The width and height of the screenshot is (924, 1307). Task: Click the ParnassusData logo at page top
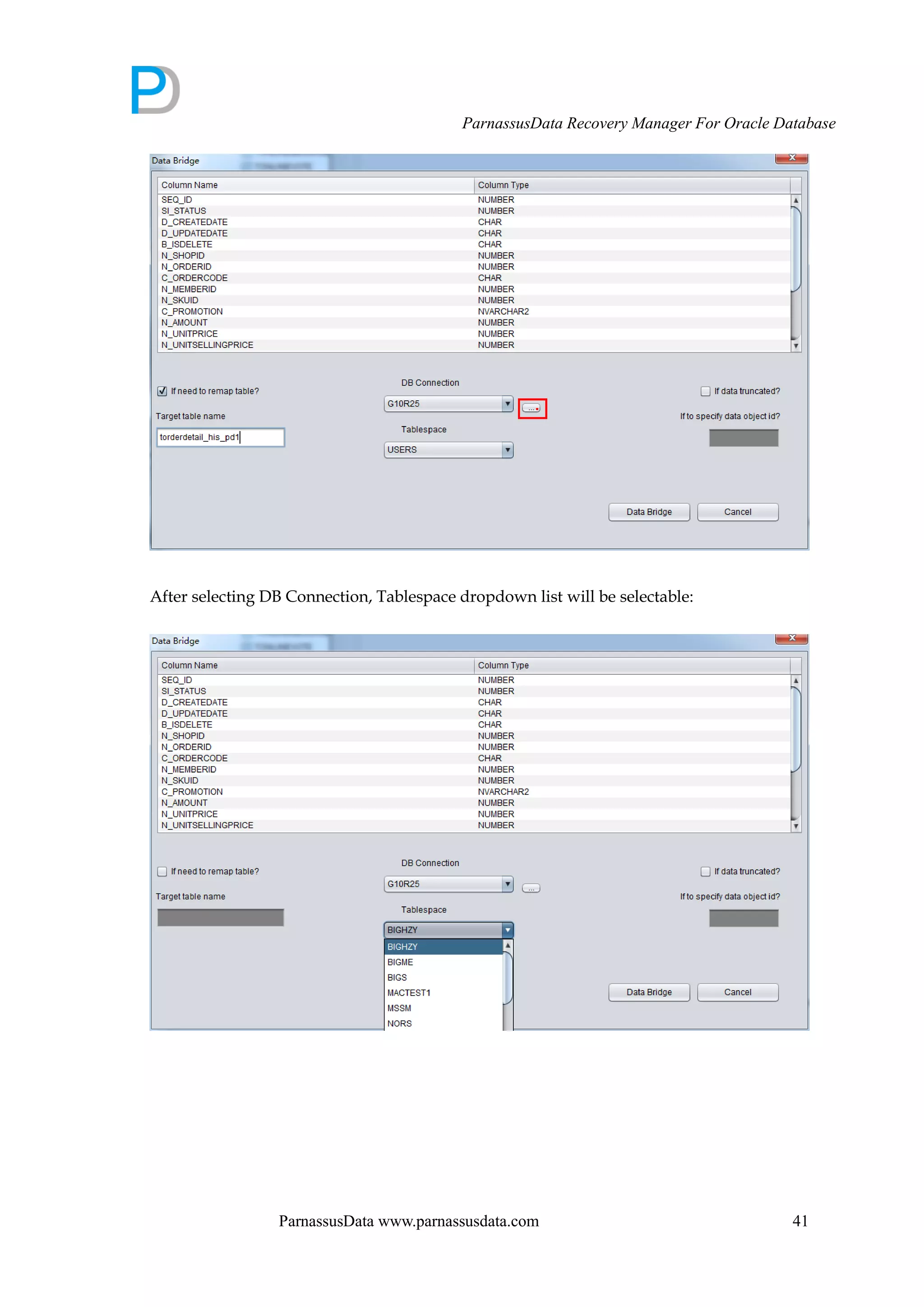(x=156, y=90)
